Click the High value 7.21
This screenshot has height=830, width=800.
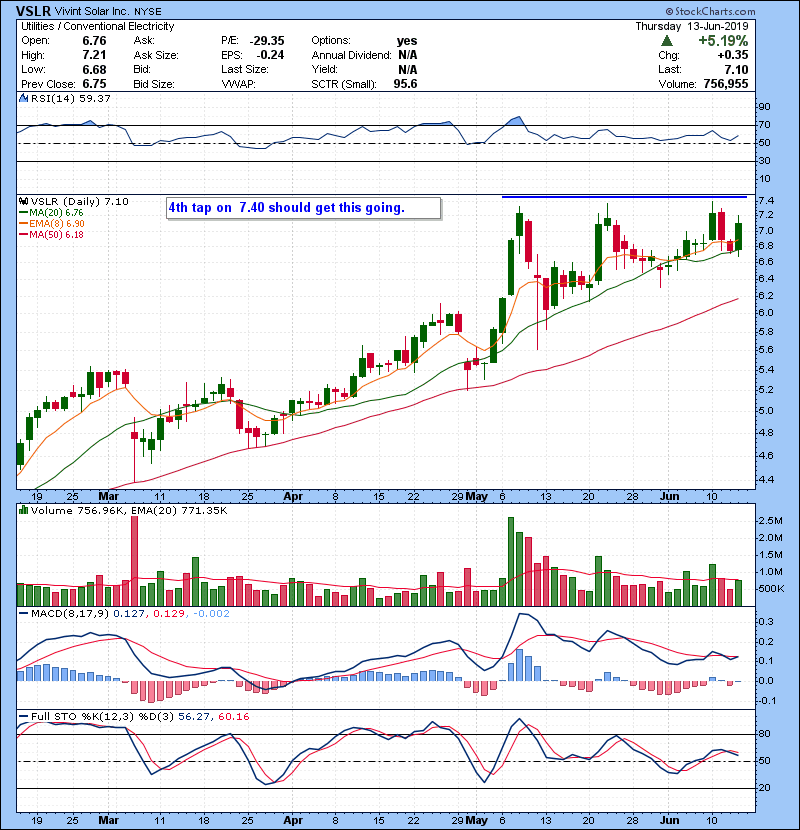pos(94,55)
